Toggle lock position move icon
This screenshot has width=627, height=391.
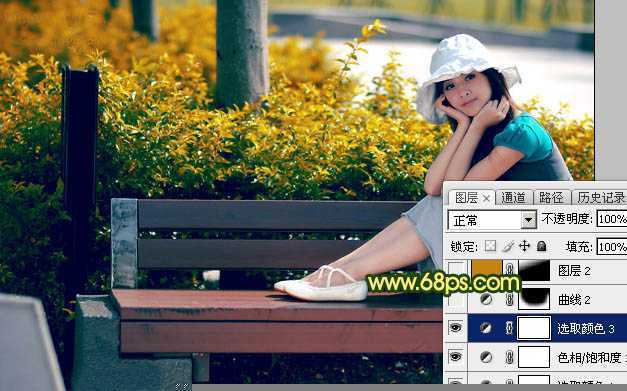click(x=524, y=246)
